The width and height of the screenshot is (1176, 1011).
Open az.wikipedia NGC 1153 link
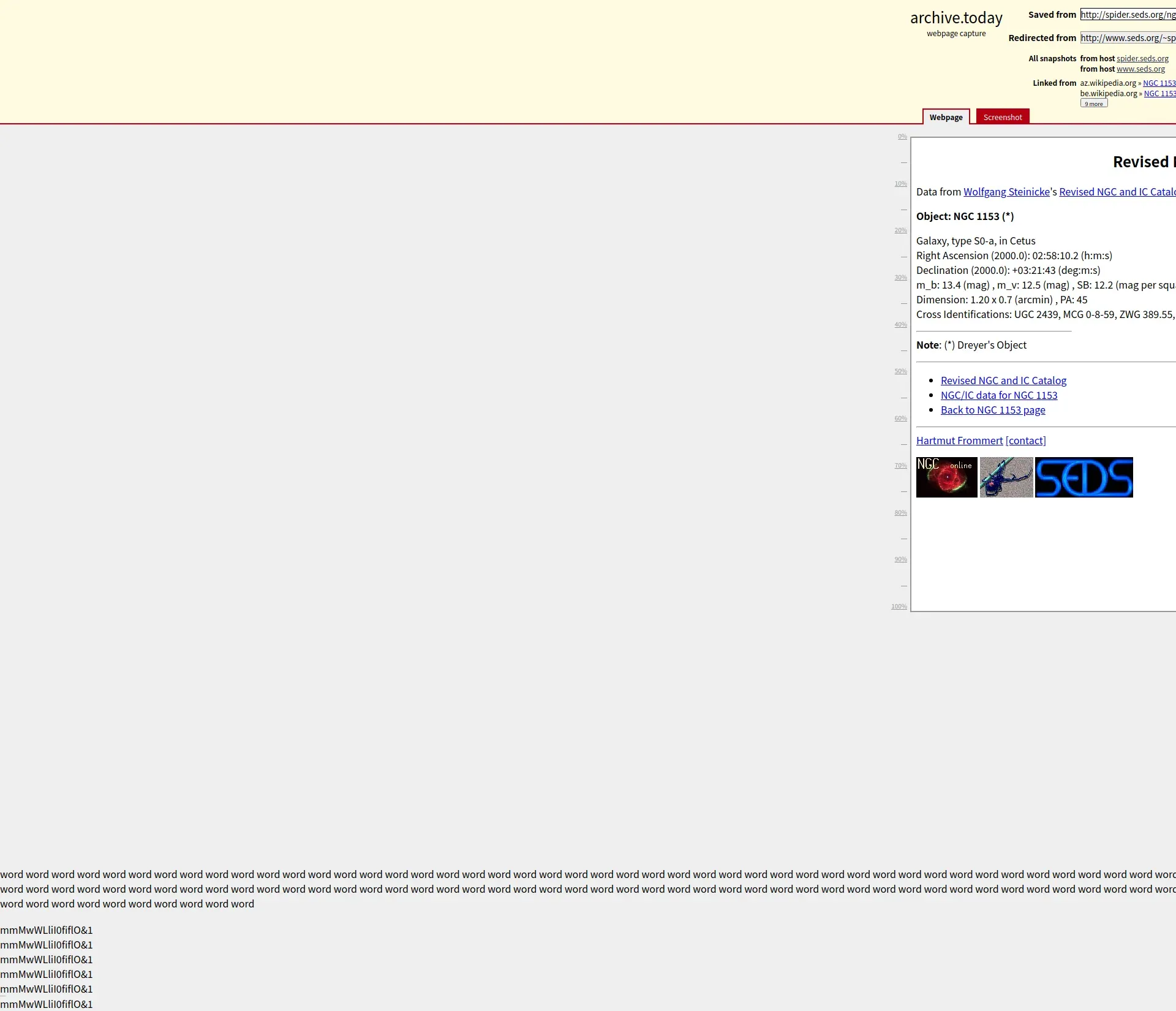[1159, 83]
